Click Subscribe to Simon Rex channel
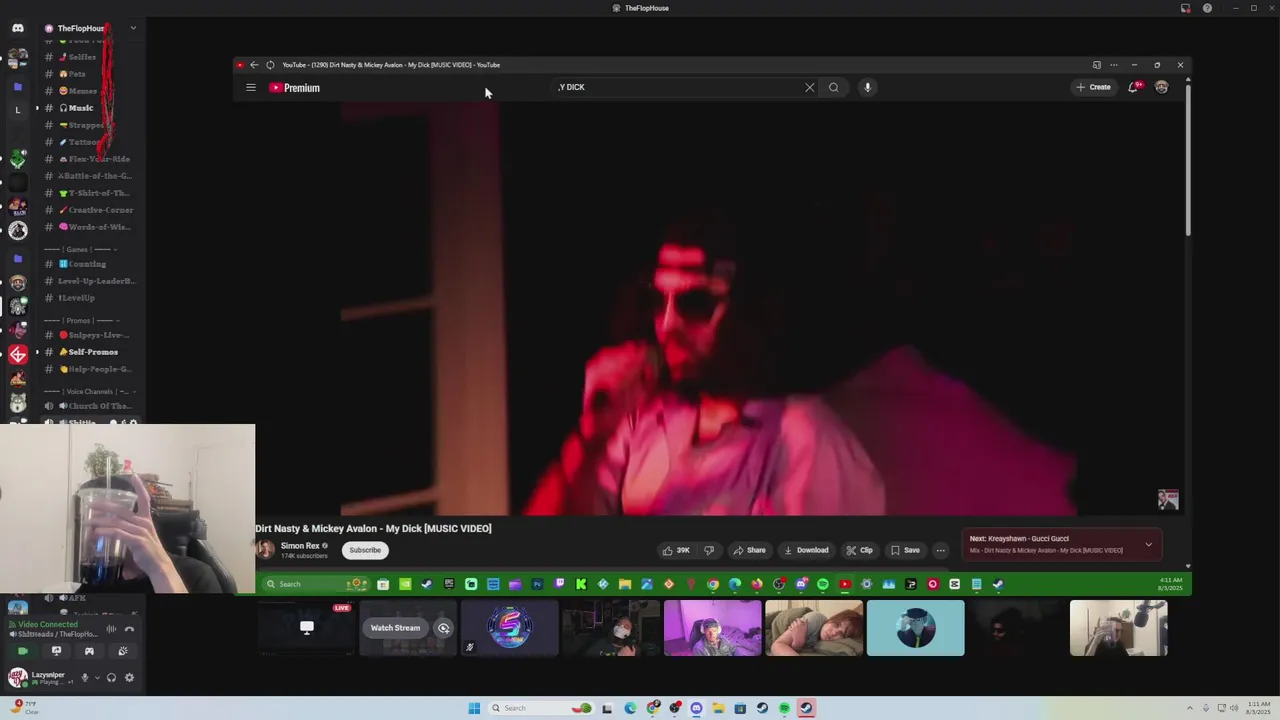Screen dimensions: 1280x720 coord(365,550)
